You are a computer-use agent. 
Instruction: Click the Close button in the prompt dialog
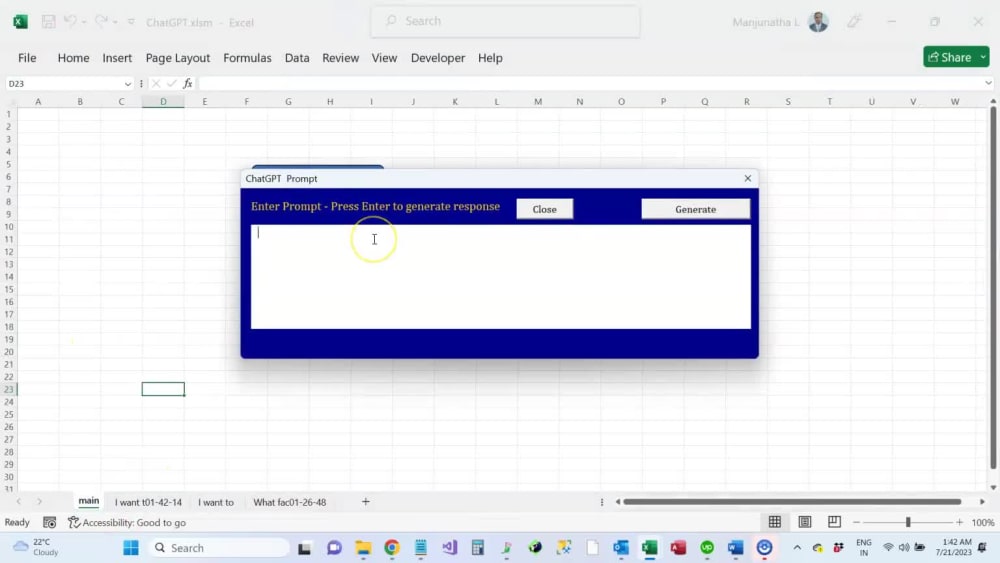coord(545,209)
